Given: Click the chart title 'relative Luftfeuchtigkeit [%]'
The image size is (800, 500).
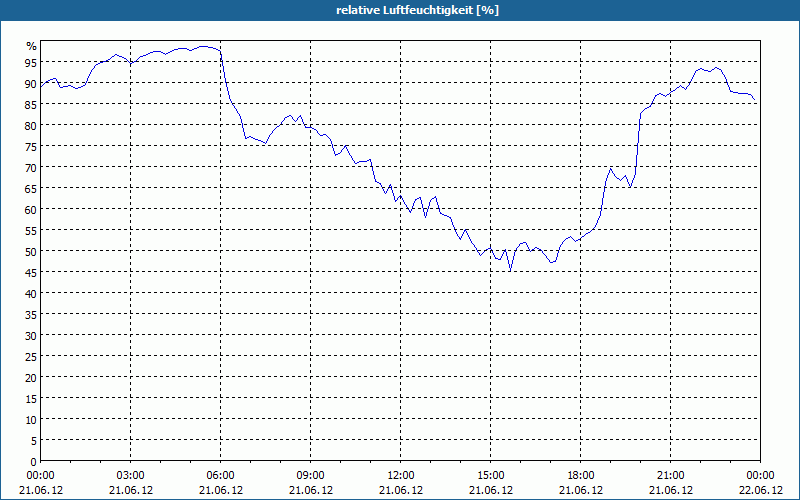Looking at the screenshot, I should pyautogui.click(x=417, y=10).
